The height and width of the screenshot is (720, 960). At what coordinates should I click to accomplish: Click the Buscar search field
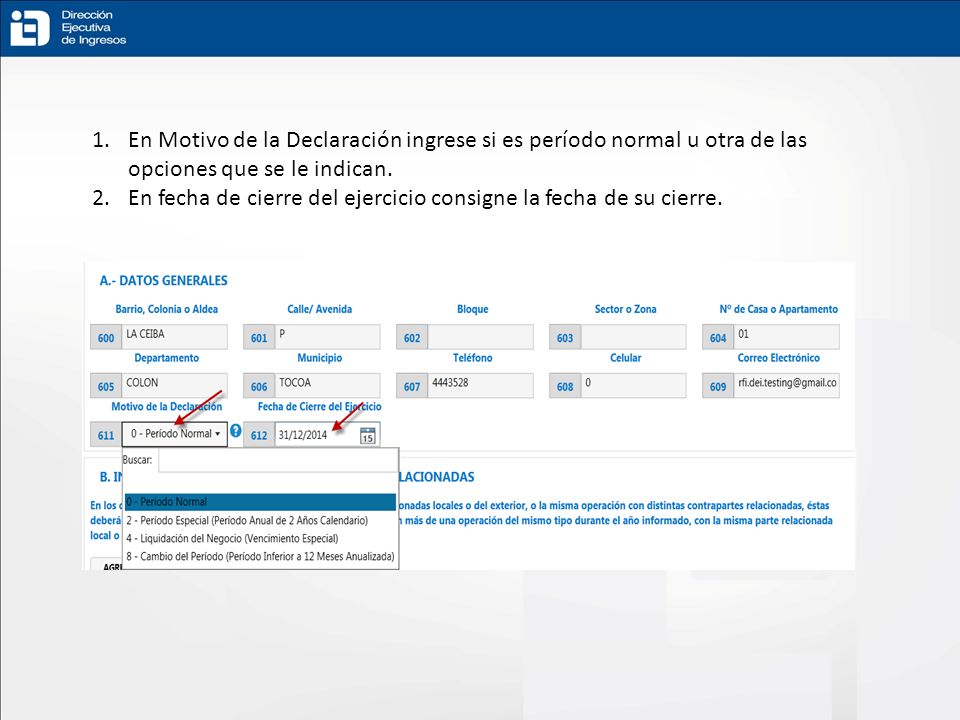(x=278, y=460)
